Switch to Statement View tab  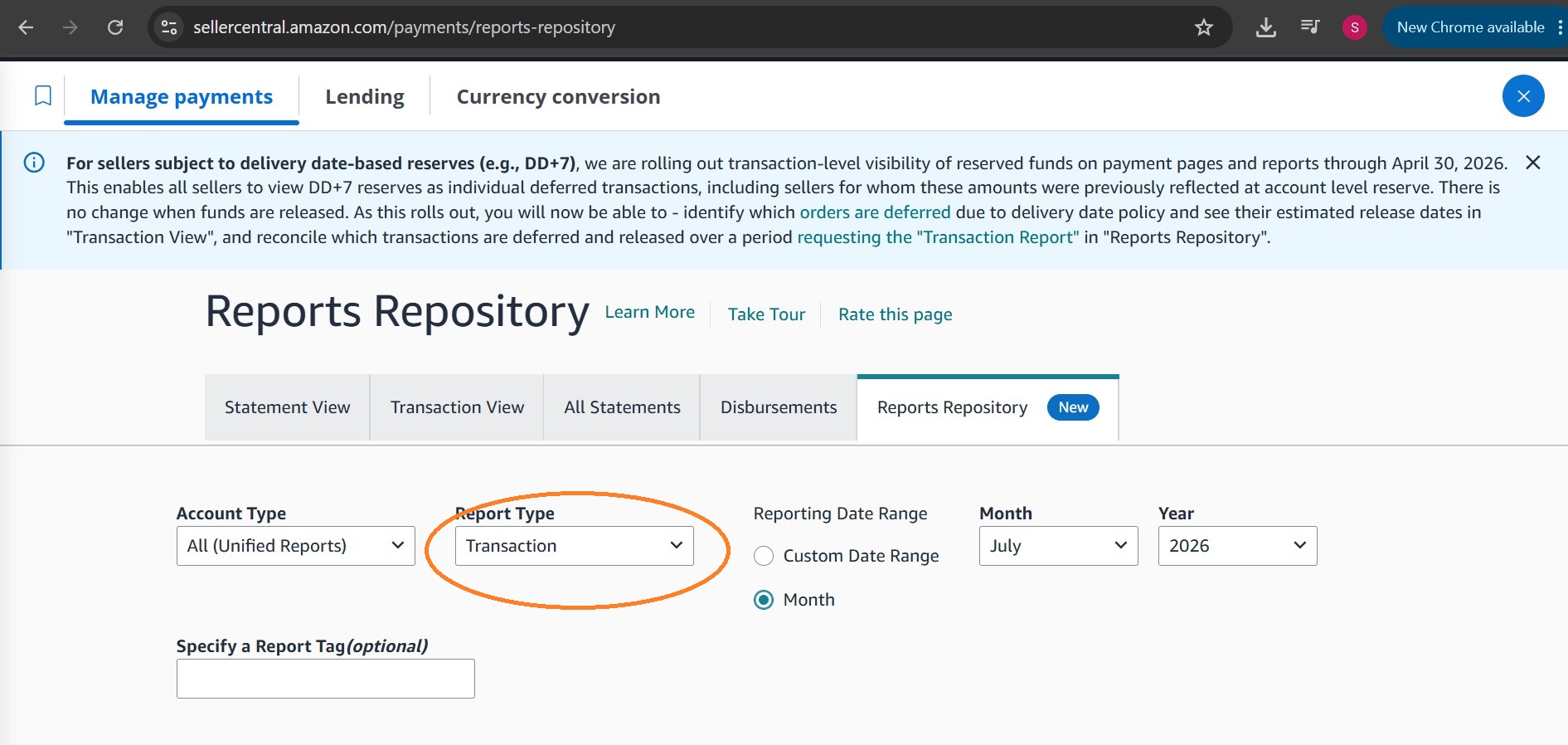[x=287, y=407]
